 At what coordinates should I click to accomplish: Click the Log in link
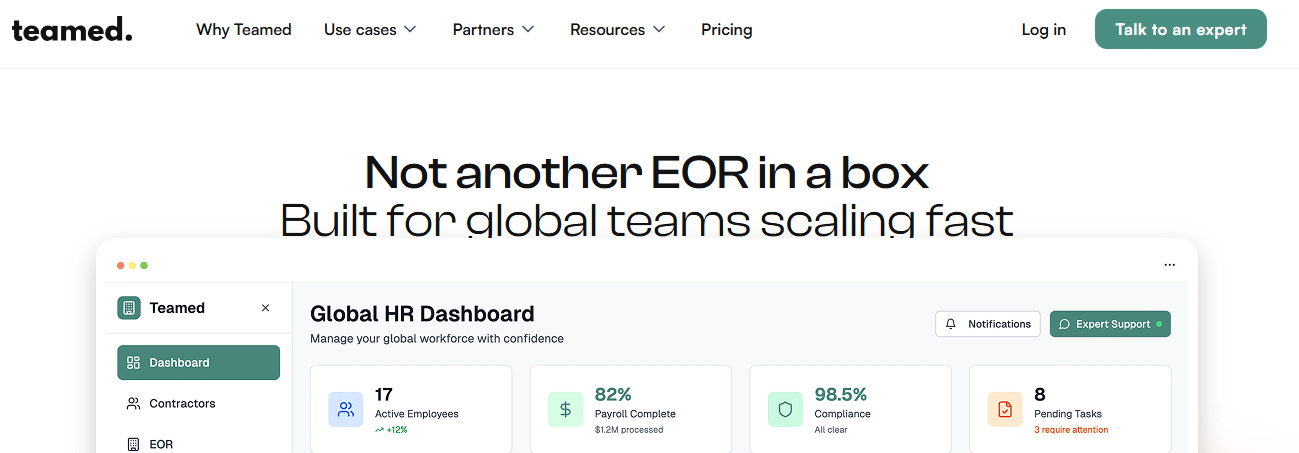[x=1044, y=30]
